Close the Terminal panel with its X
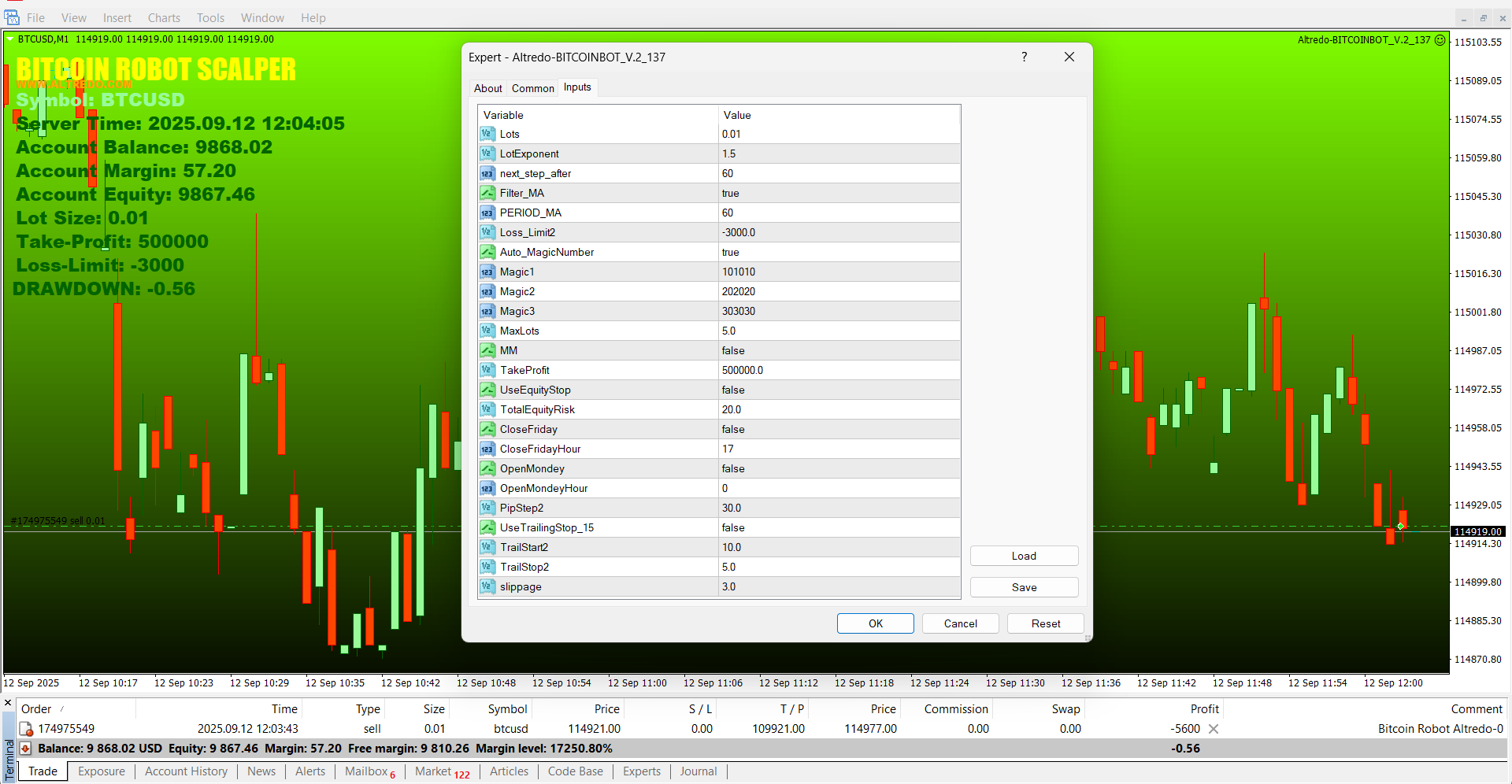 pyautogui.click(x=8, y=703)
